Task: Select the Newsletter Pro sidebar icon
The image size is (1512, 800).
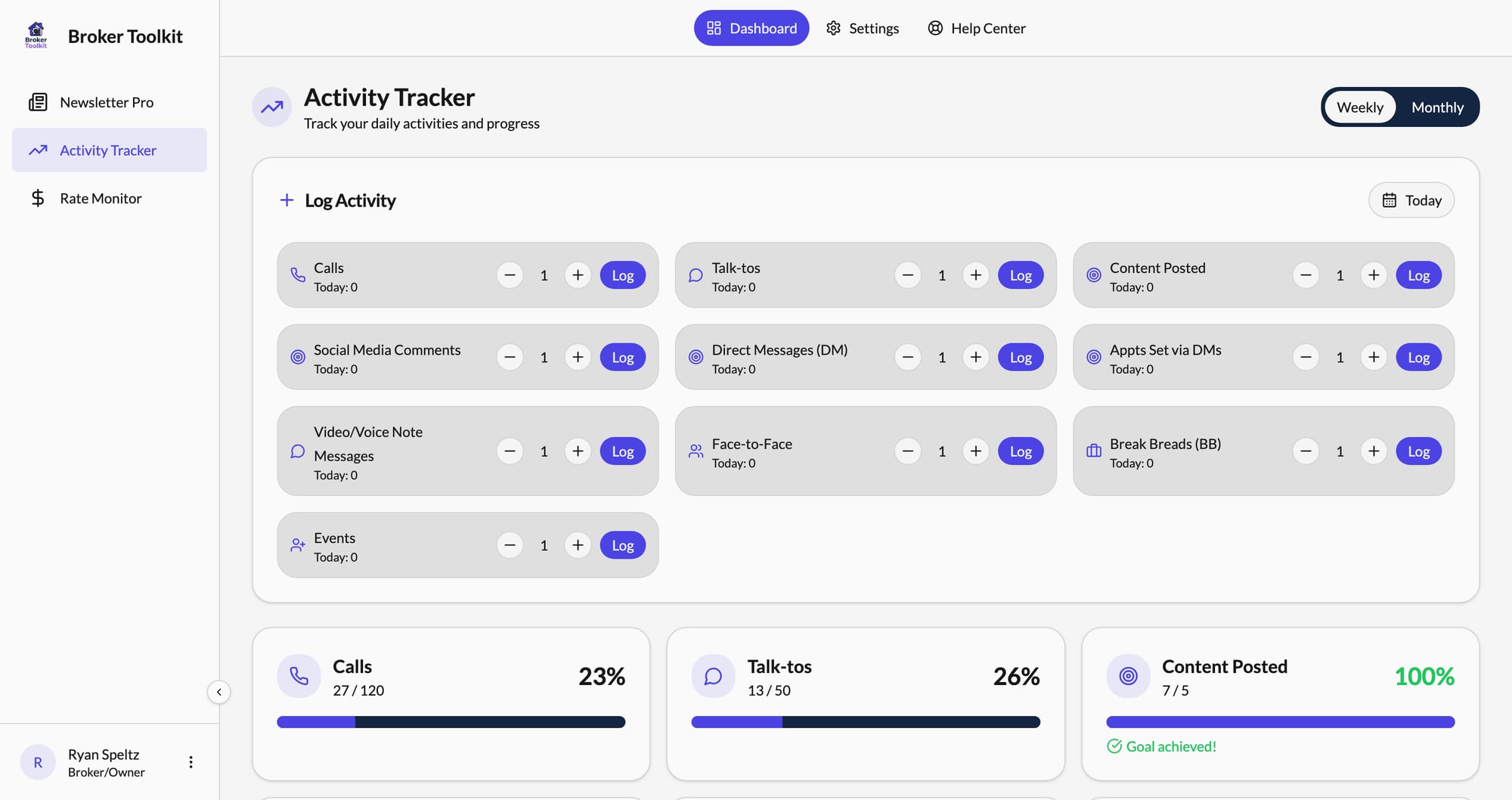Action: click(38, 101)
